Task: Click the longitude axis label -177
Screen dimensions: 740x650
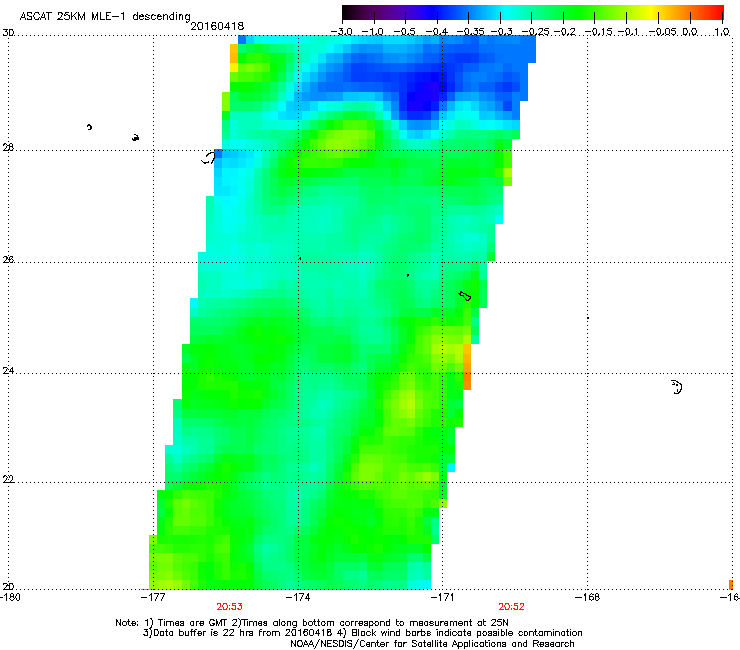Action: (153, 597)
